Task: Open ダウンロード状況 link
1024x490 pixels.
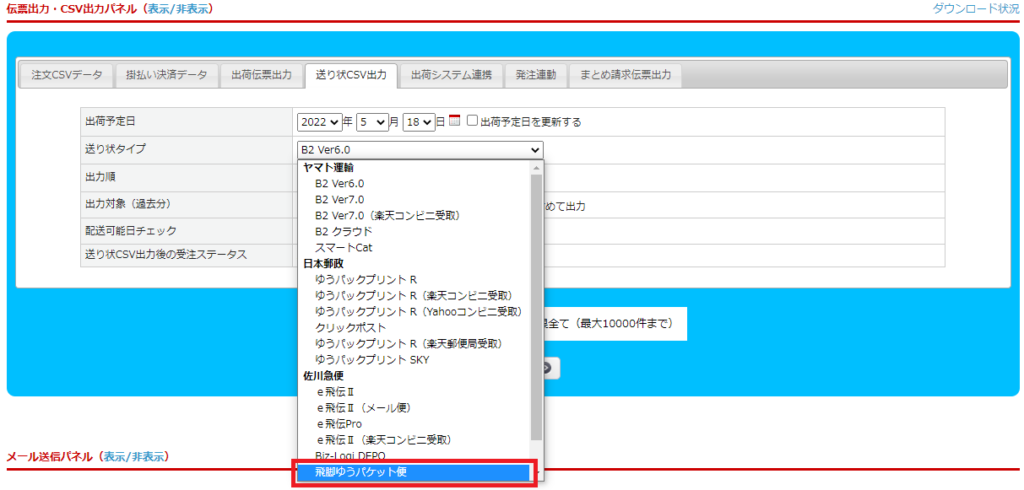Action: click(978, 9)
